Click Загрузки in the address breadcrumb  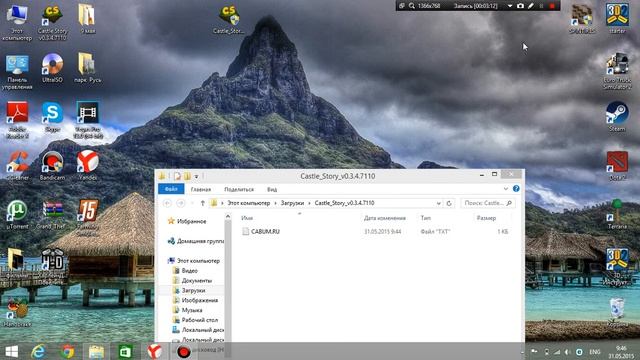point(292,203)
